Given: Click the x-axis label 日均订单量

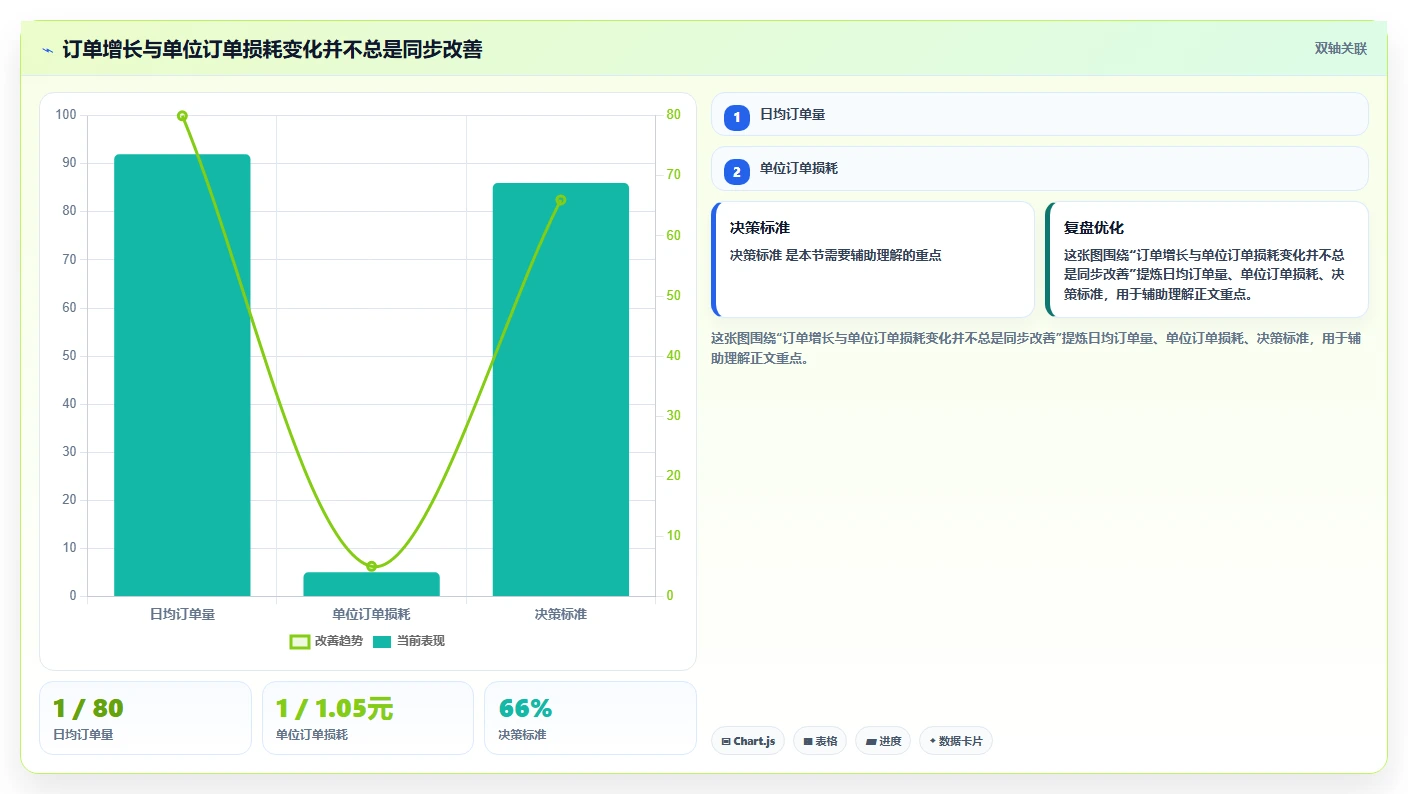Looking at the screenshot, I should pos(182,614).
